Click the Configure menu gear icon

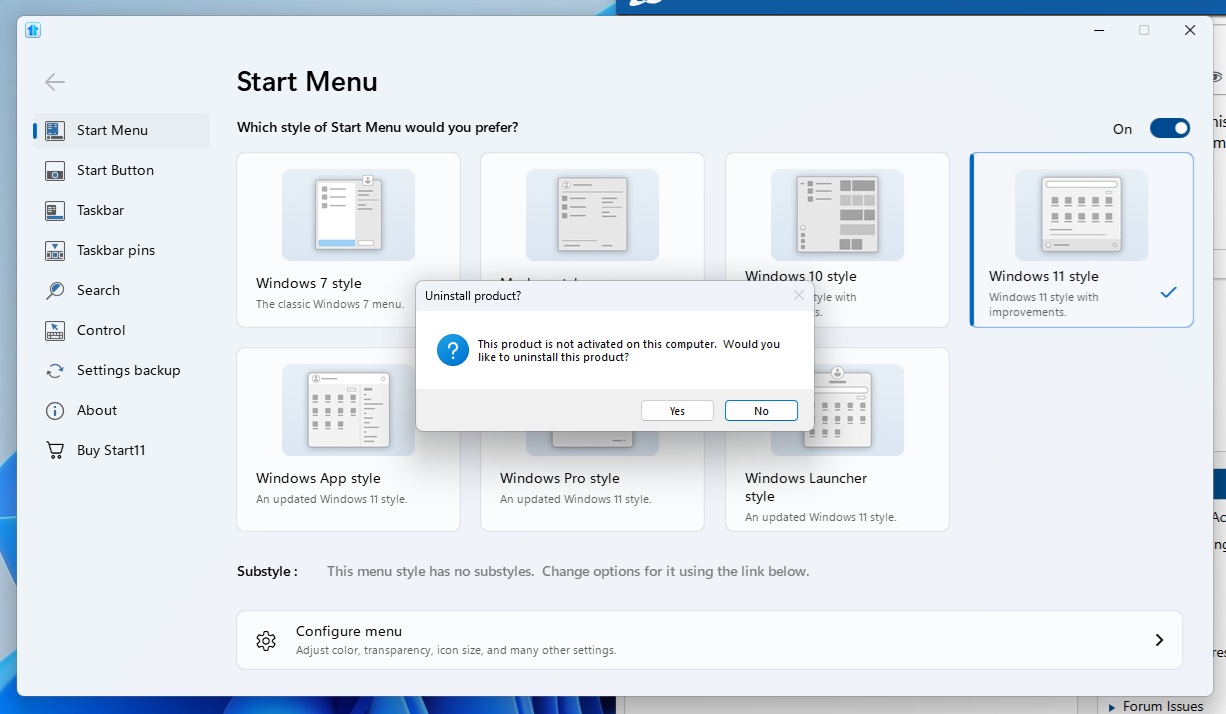266,641
